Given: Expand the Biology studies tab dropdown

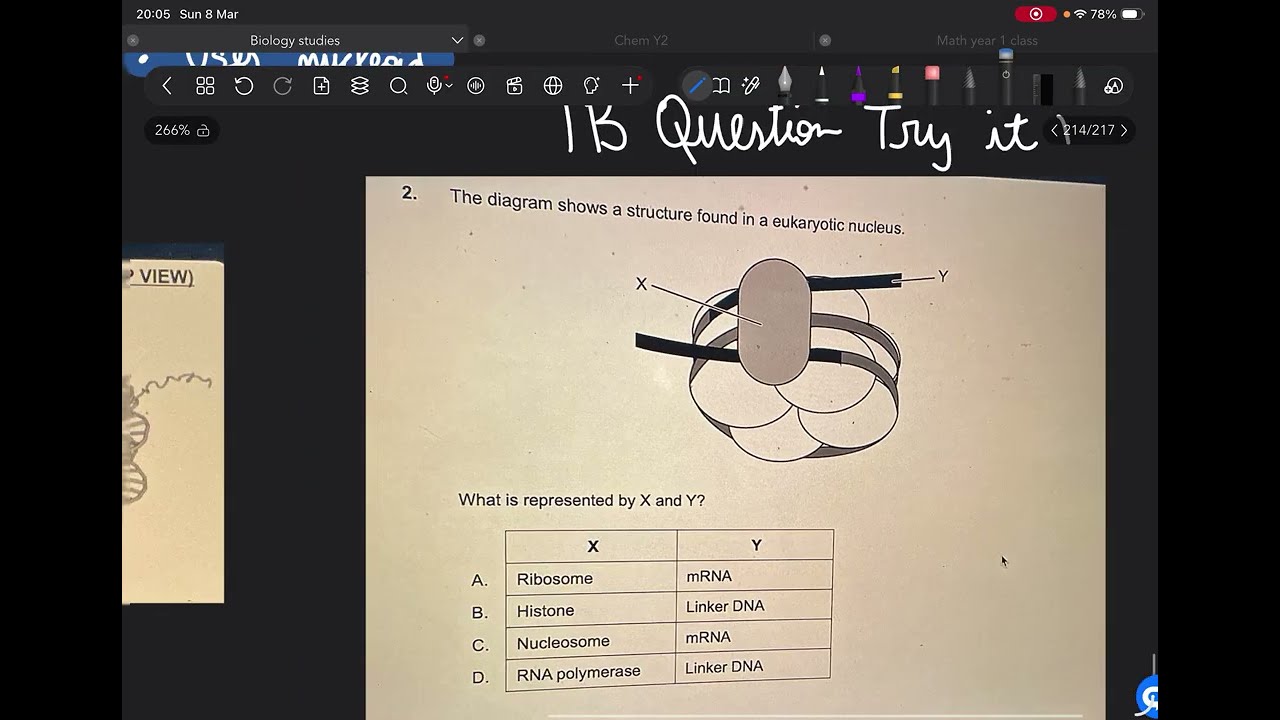Looking at the screenshot, I should [457, 41].
